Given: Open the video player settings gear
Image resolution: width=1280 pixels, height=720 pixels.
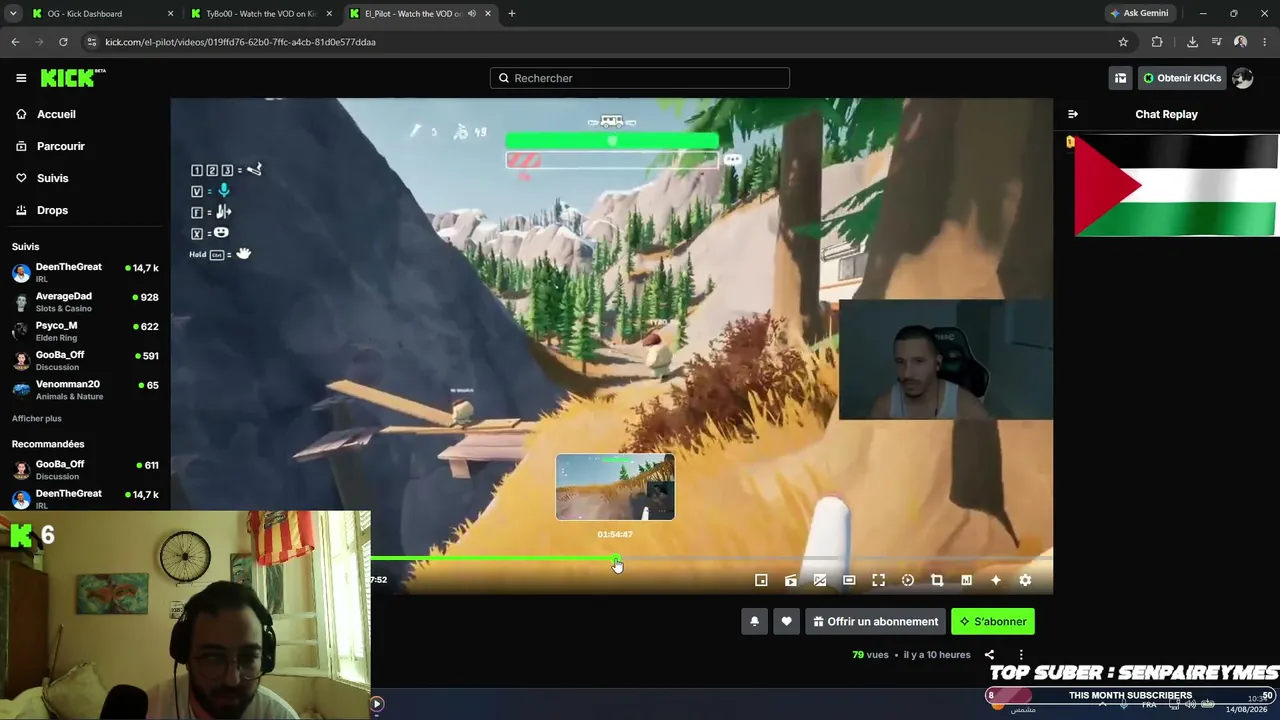Looking at the screenshot, I should click(1025, 580).
